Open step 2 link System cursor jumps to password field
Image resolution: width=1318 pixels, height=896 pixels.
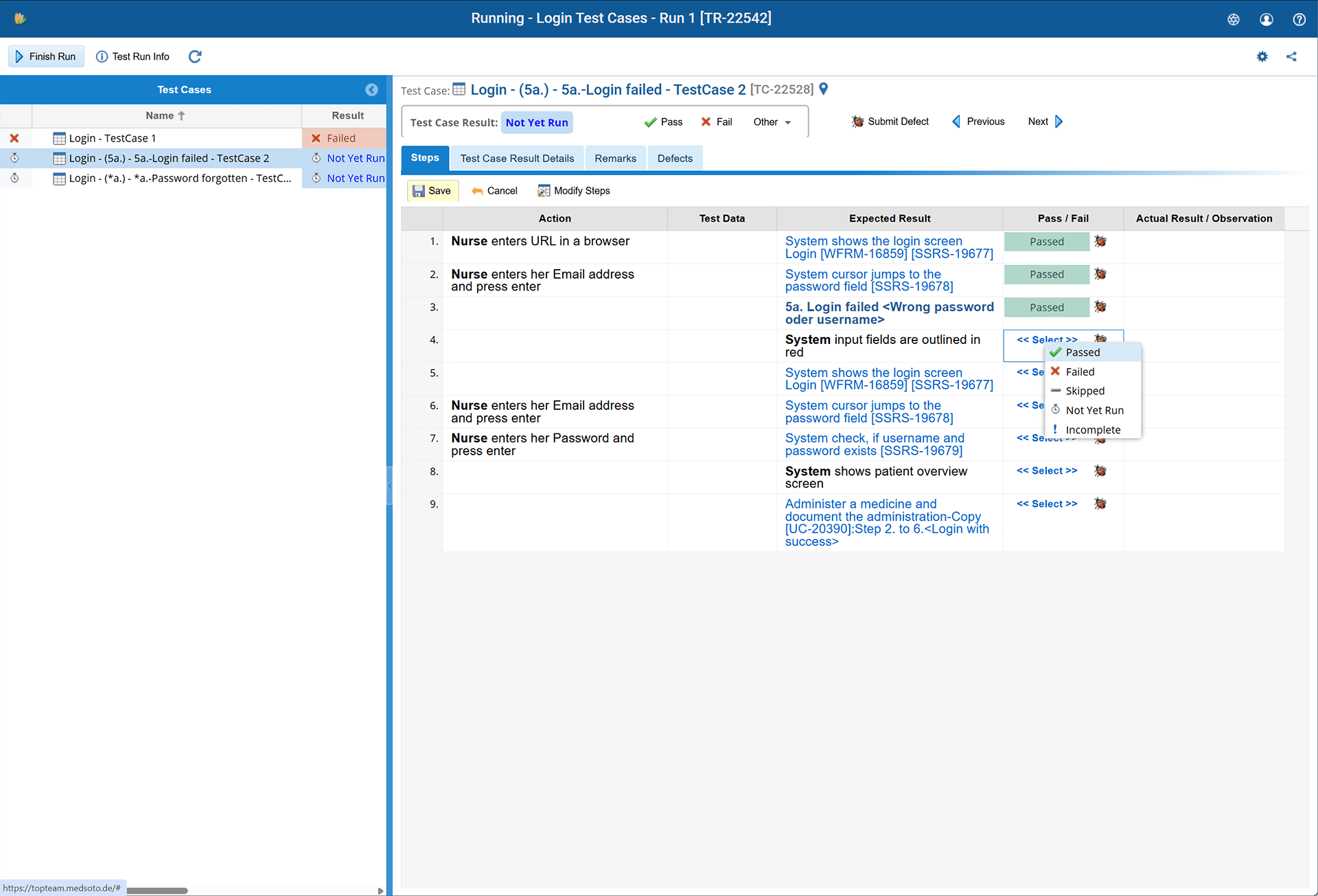(x=869, y=280)
